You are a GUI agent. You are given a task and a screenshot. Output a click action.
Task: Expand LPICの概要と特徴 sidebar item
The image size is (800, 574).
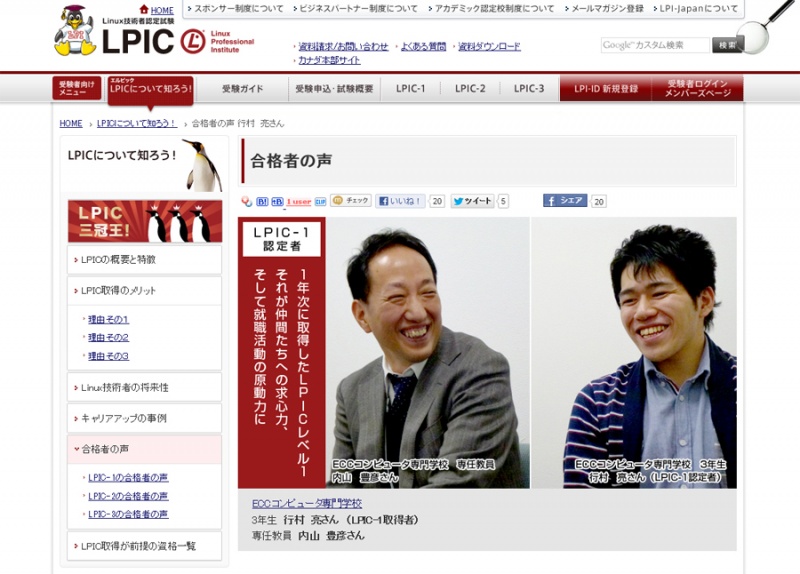click(144, 260)
